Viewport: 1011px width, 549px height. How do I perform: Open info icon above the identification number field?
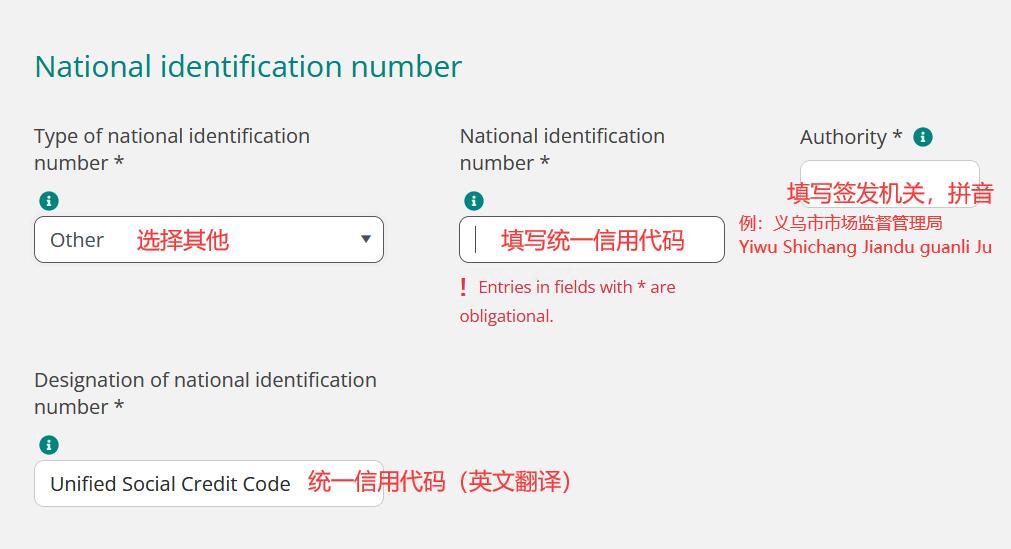pos(474,201)
